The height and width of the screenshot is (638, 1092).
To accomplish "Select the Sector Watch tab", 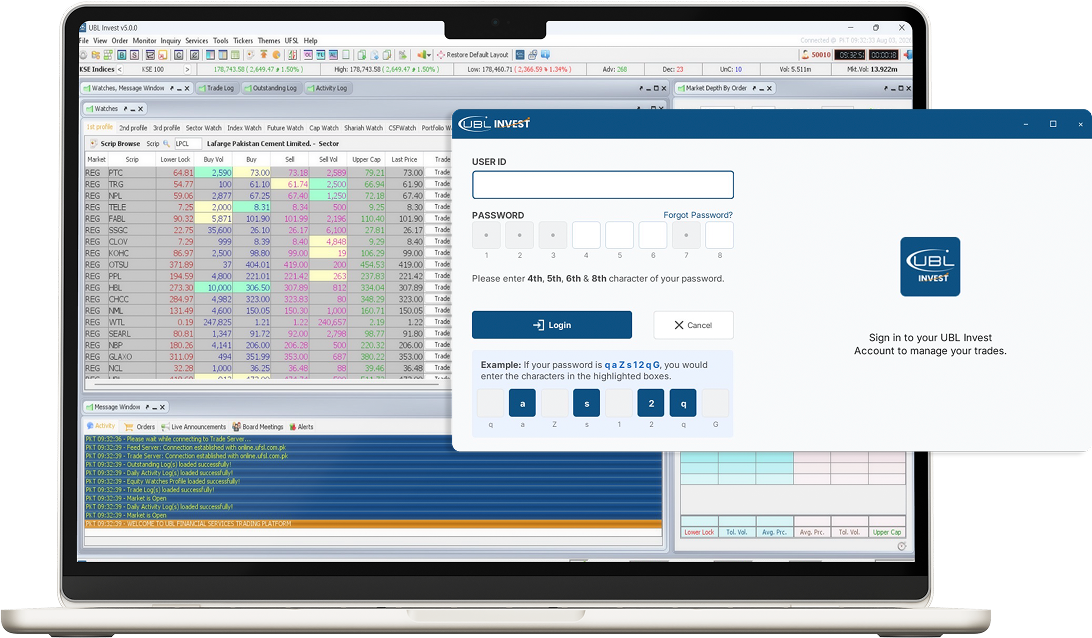I will click(203, 128).
